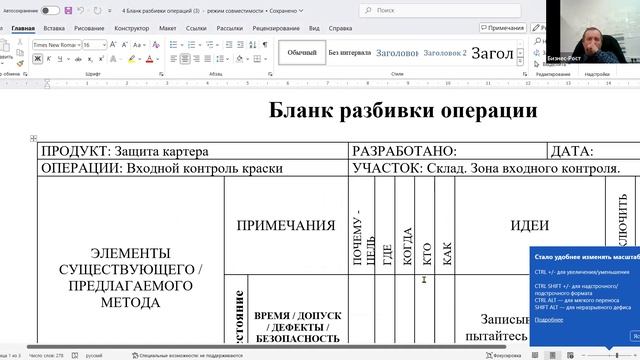Click the Decrease font size icon
This screenshot has height=360, width=640.
124,44
